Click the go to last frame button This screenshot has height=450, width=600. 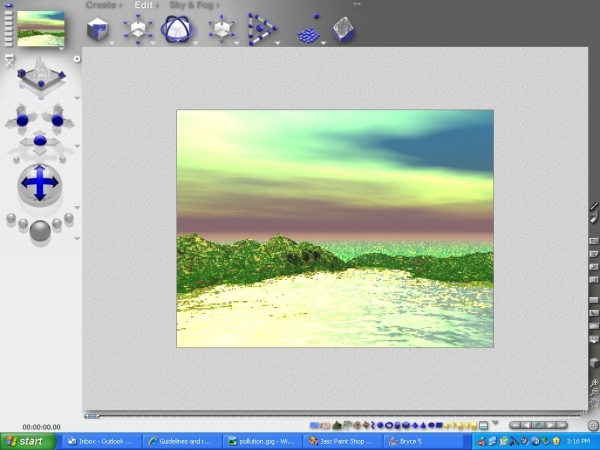[x=562, y=425]
